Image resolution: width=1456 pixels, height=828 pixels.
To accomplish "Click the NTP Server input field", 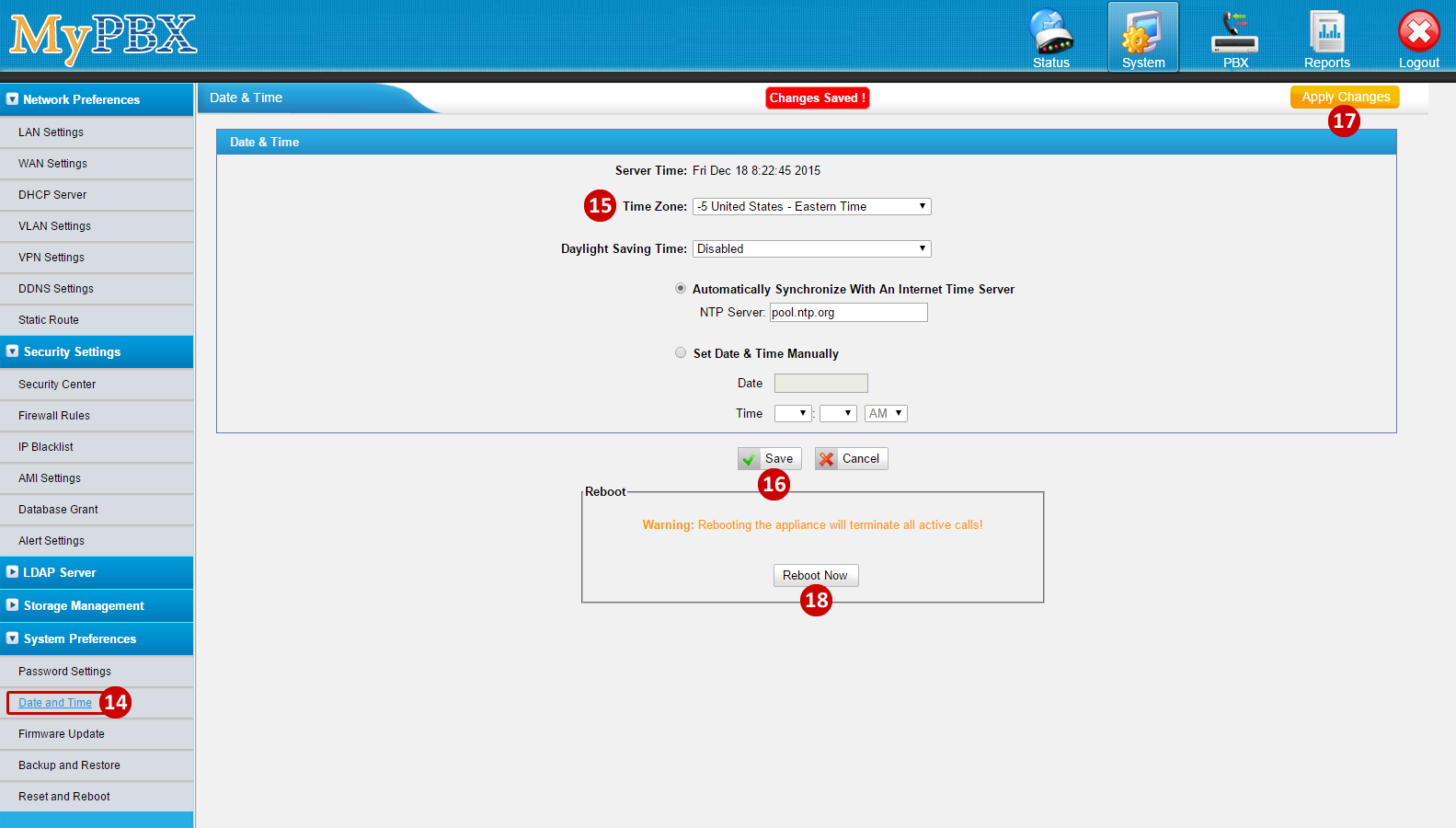I will click(848, 313).
